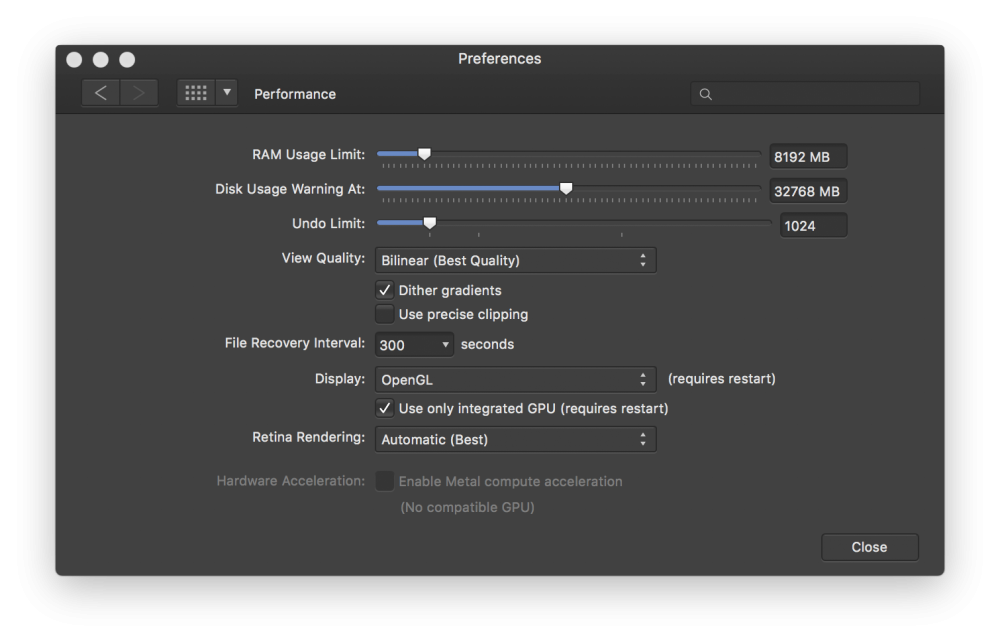Click the RAM Usage Limit label

click(309, 154)
